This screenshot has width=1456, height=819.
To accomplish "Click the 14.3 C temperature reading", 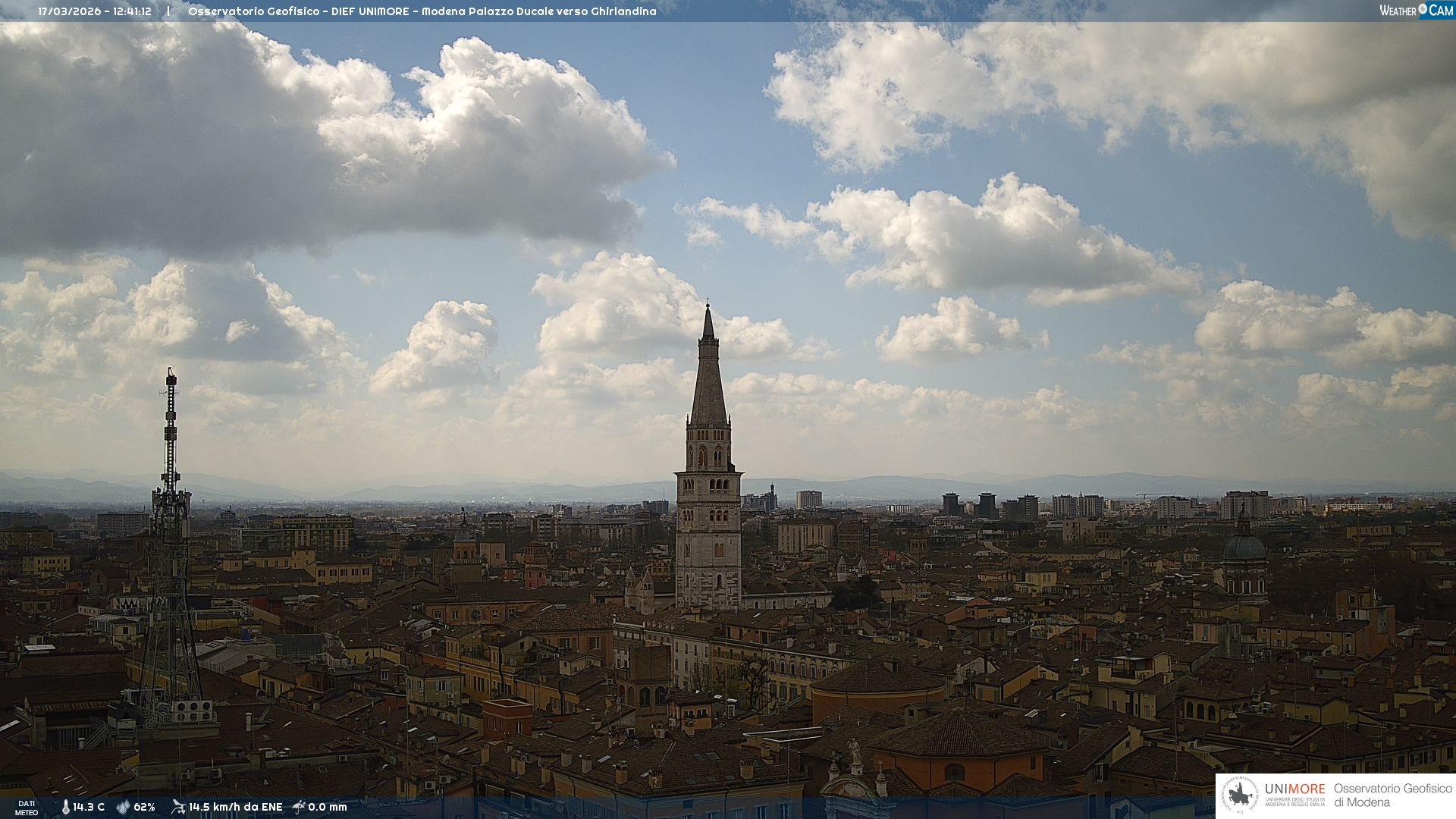I will click(x=89, y=807).
